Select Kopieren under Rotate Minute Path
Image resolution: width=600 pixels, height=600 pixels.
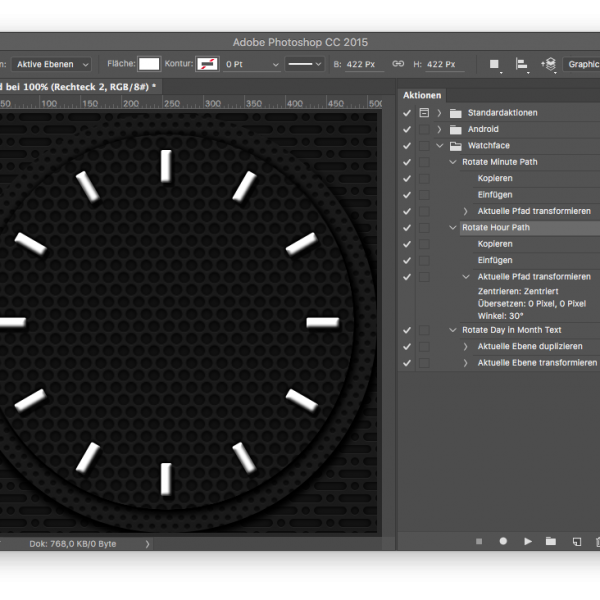point(495,178)
